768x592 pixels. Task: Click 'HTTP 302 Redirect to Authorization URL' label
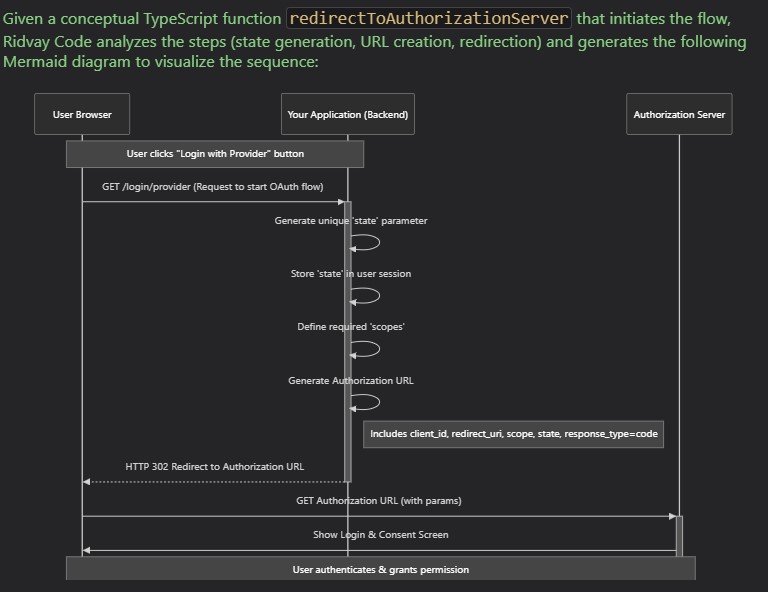(x=215, y=467)
